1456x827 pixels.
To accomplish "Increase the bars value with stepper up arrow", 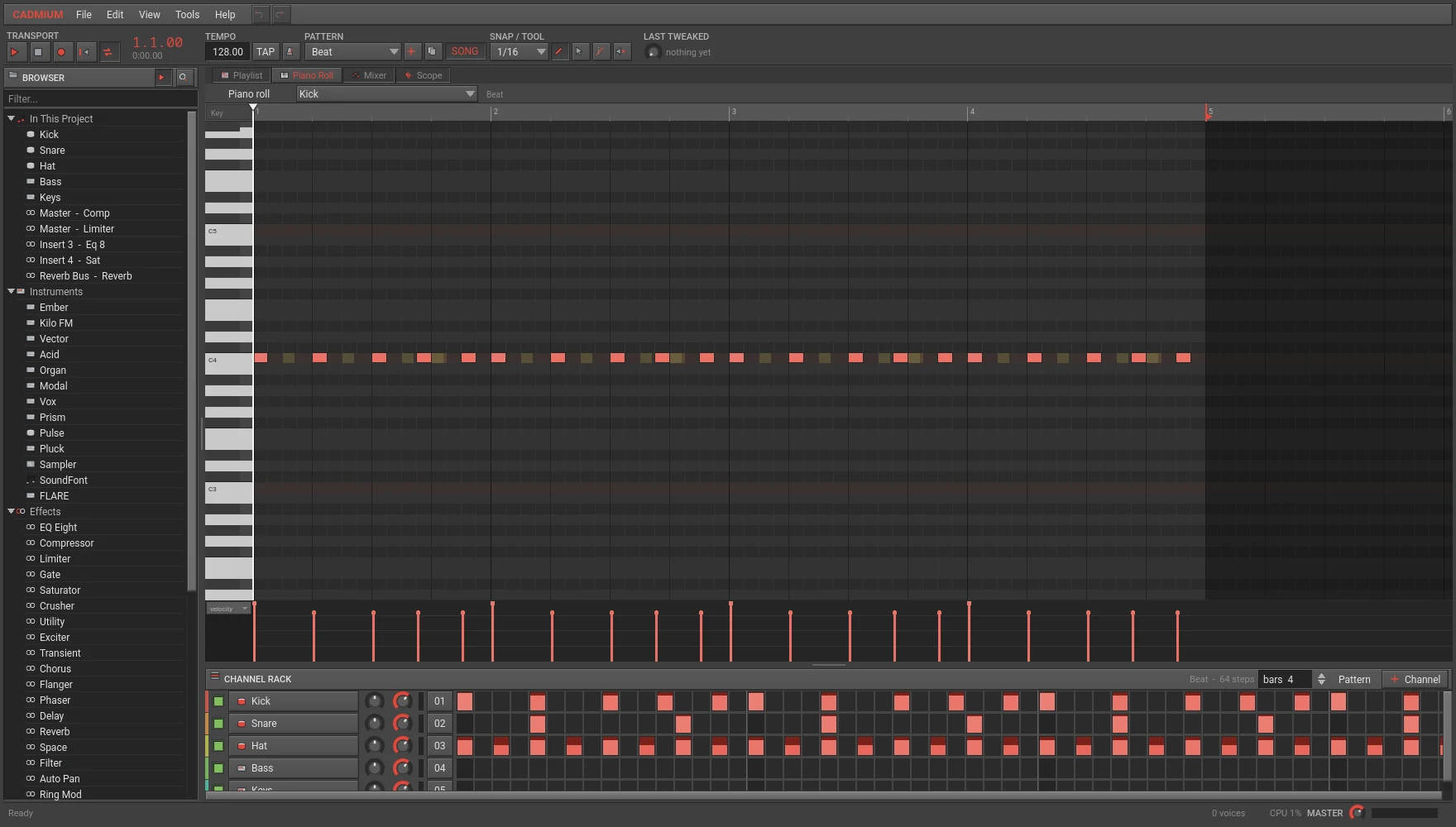I will pyautogui.click(x=1321, y=675).
